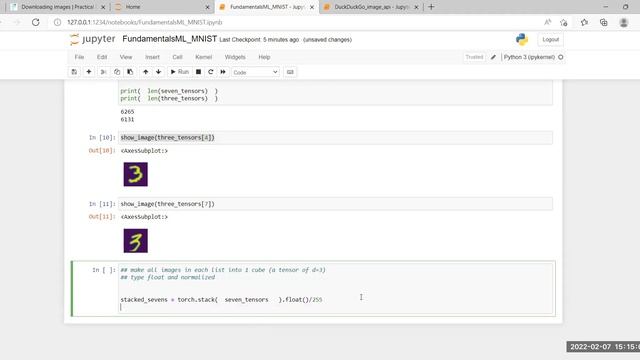The image size is (640, 360).
Task: Click the stacked_sevens code line
Action: click(221, 300)
